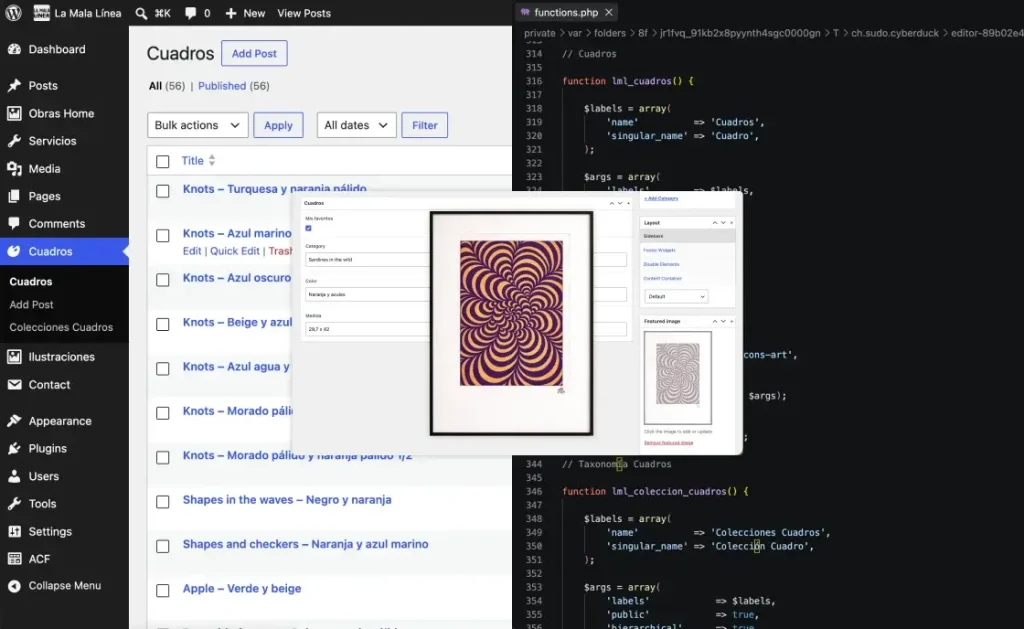1024x629 pixels.
Task: Tick the select-all checkbox beside Title
Action: point(163,161)
